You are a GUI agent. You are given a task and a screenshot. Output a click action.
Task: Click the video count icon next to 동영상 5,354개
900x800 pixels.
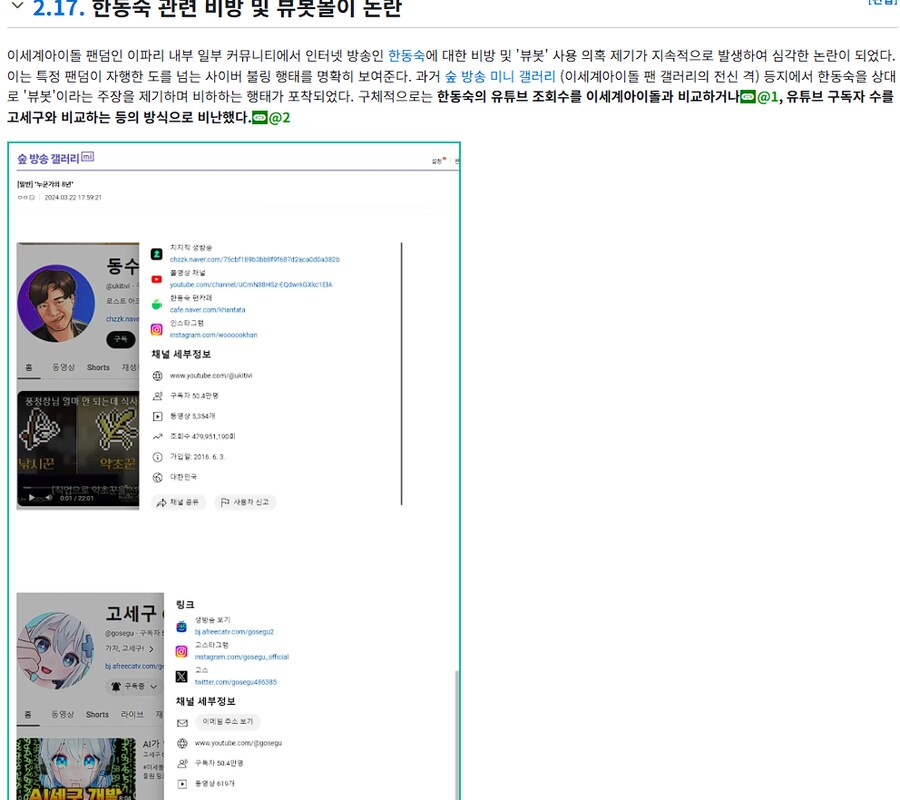point(157,416)
